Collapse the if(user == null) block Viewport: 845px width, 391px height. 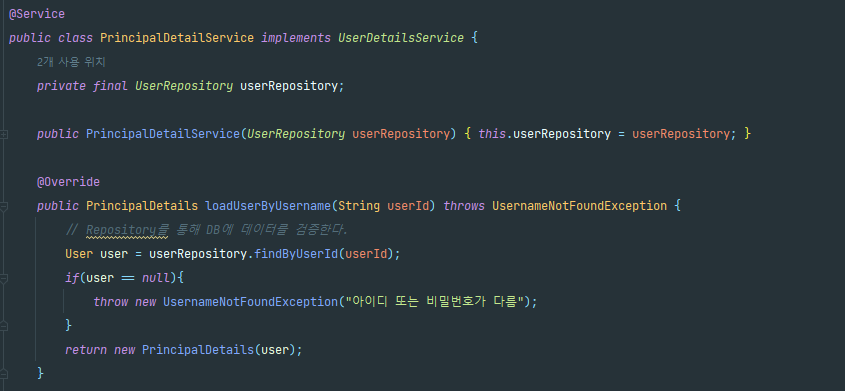(4, 278)
